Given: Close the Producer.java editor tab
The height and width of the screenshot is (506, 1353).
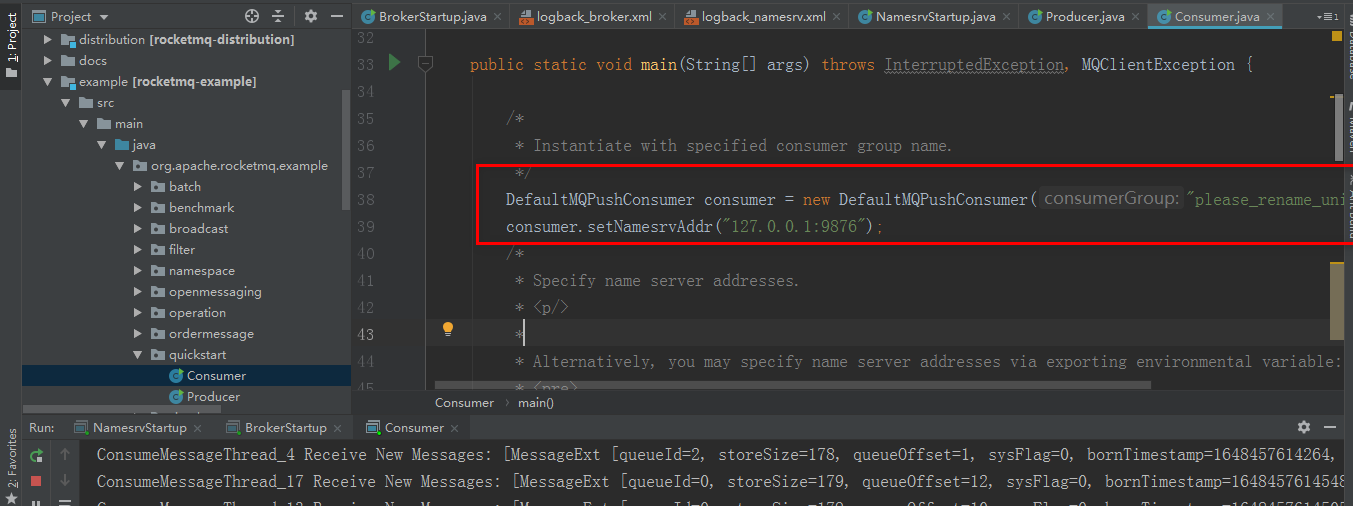Looking at the screenshot, I should (1135, 17).
